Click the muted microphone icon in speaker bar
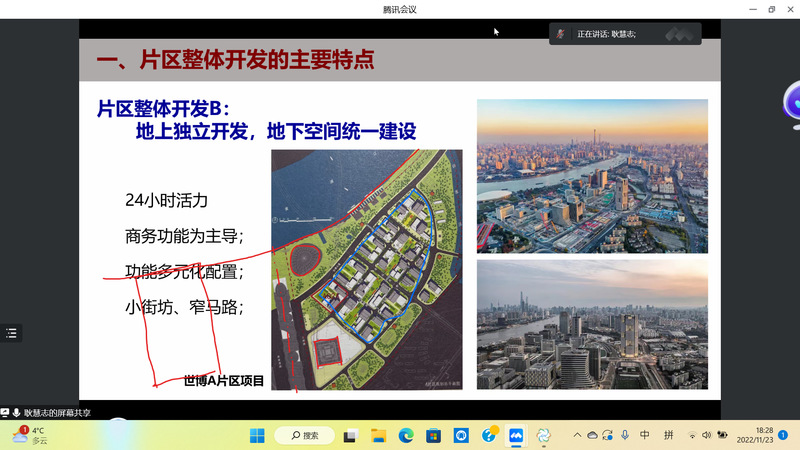This screenshot has width=800, height=450. 563,34
